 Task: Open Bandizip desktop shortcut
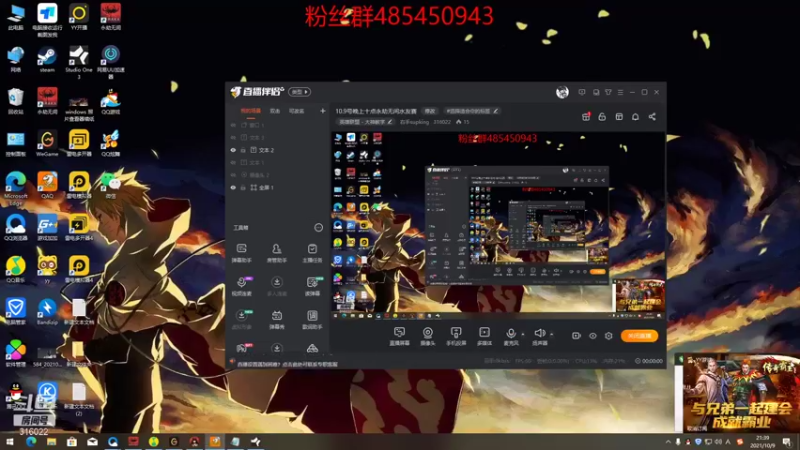click(x=47, y=311)
